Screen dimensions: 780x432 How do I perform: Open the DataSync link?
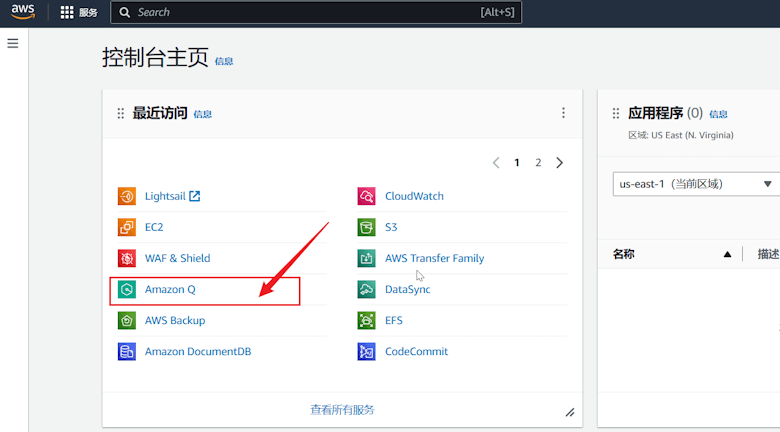(x=407, y=289)
